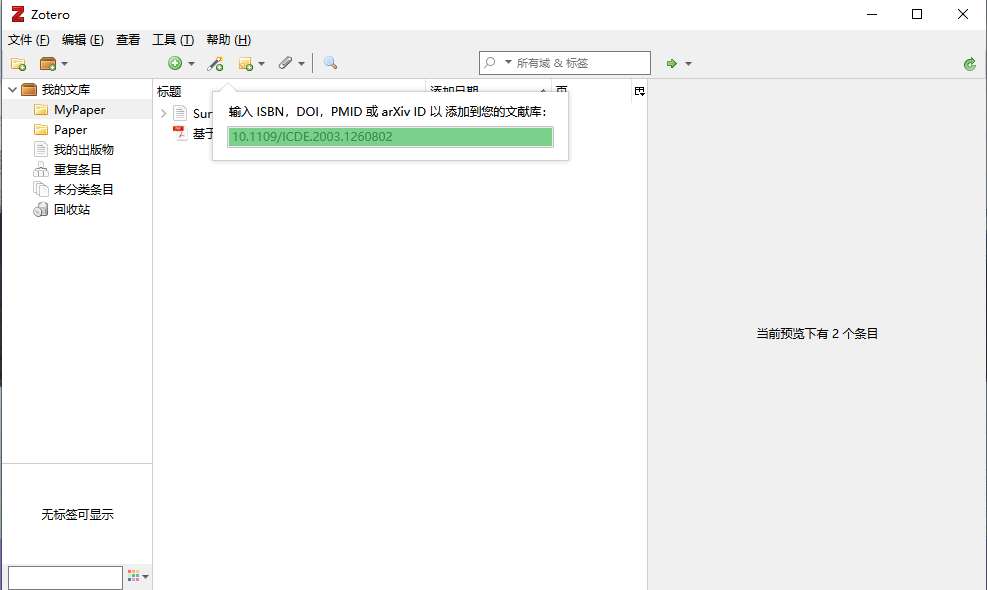Click the green Locate arrow icon

click(672, 63)
